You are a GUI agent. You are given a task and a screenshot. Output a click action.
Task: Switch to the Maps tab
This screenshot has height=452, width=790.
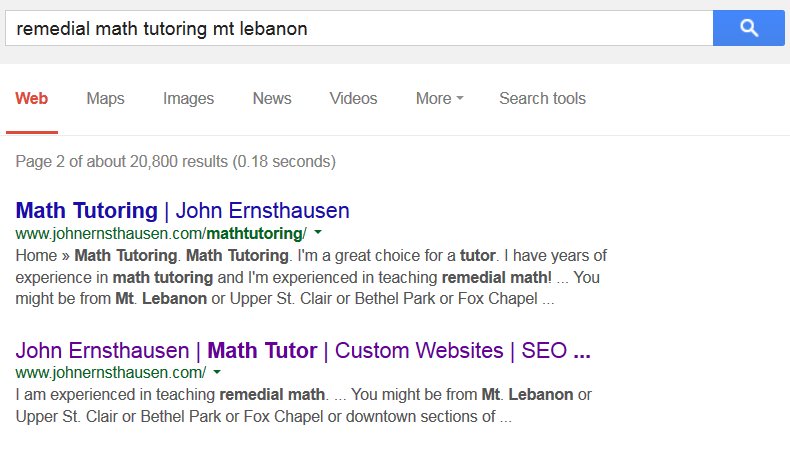[x=105, y=98]
